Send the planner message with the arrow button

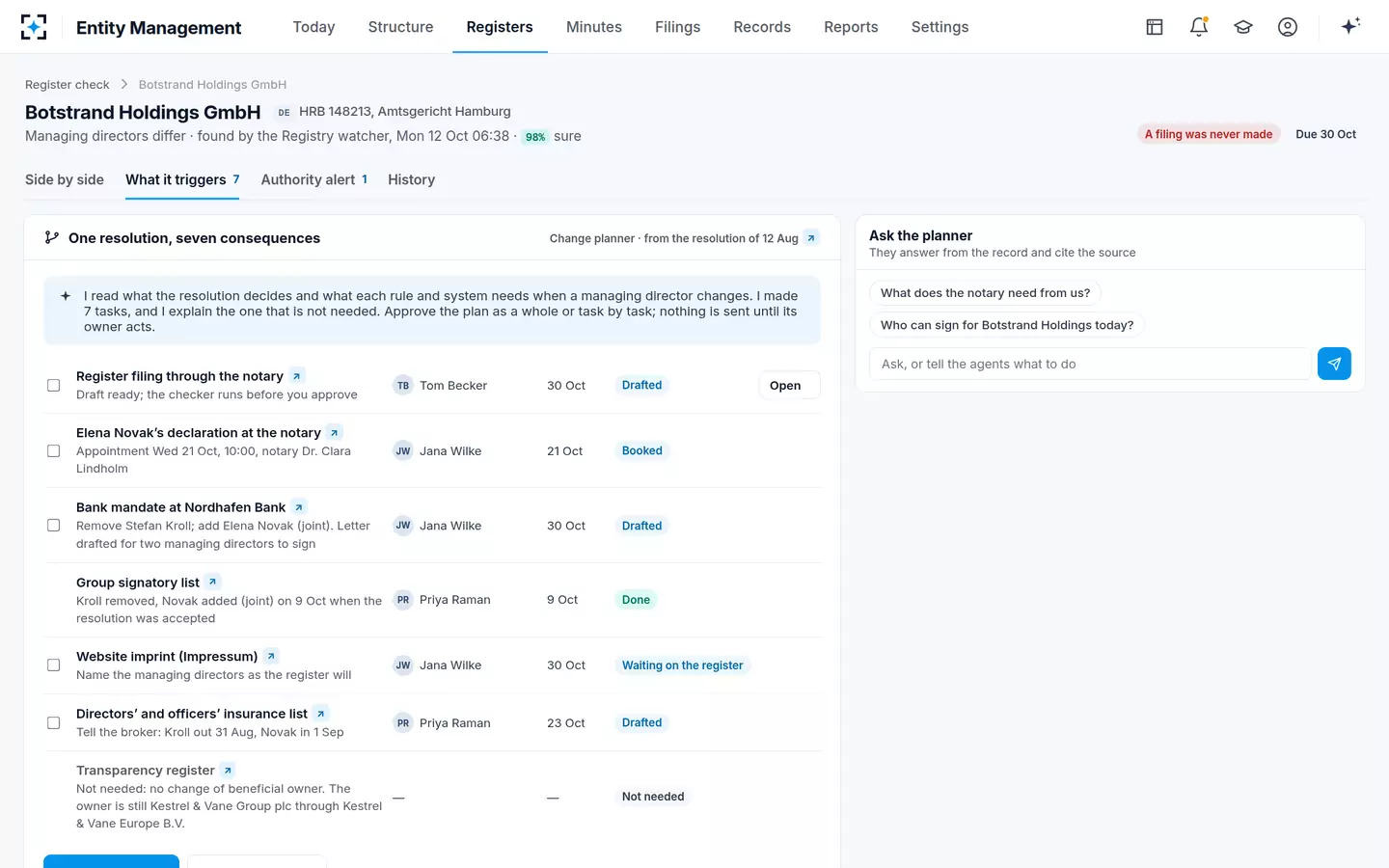coord(1334,364)
